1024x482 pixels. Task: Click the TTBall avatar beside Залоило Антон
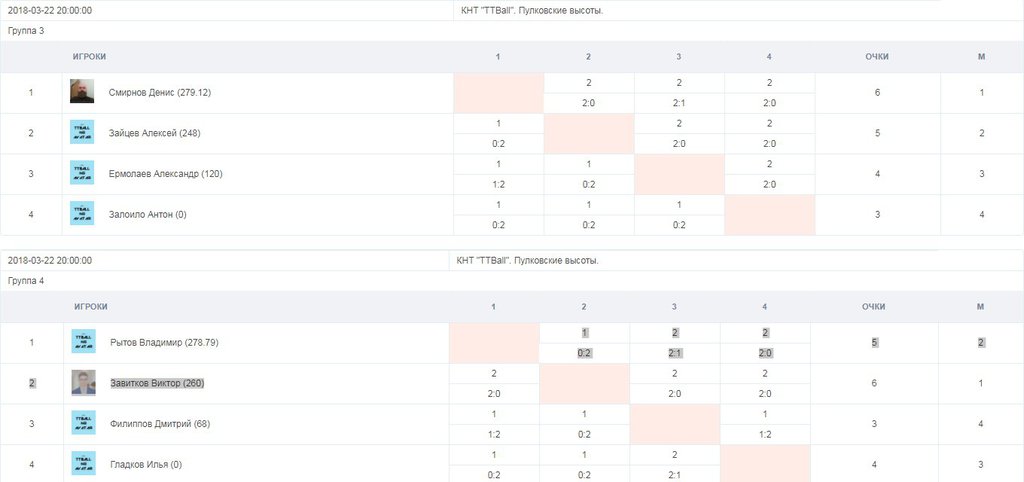[x=82, y=214]
